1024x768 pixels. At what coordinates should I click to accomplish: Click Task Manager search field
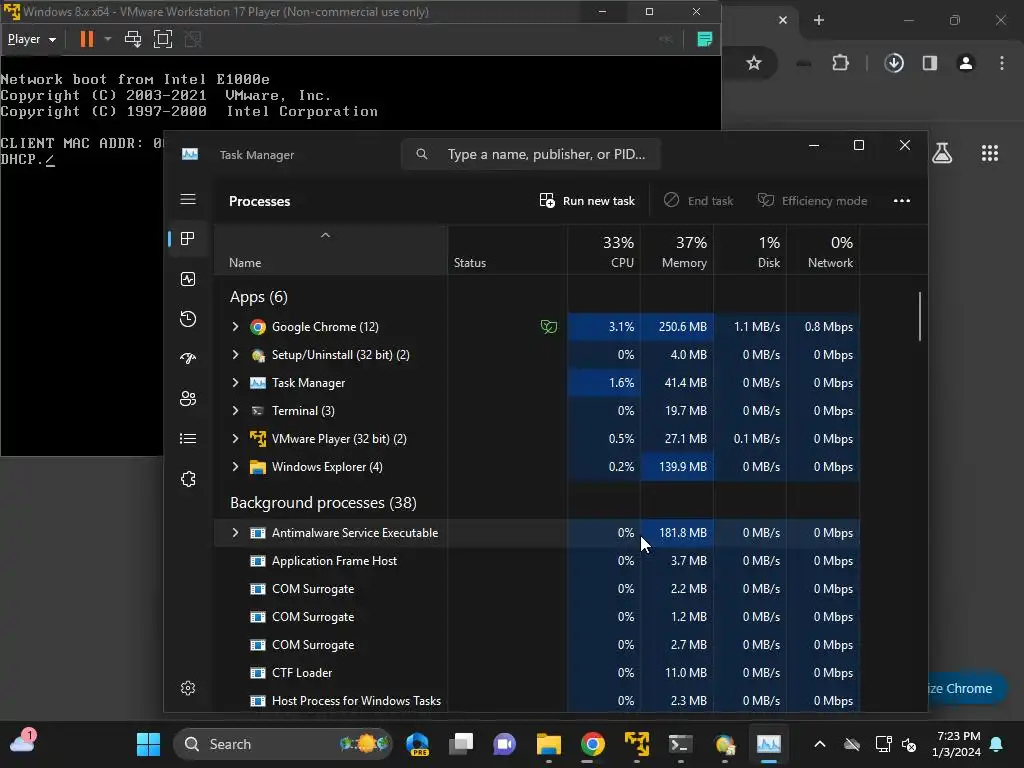click(x=530, y=155)
